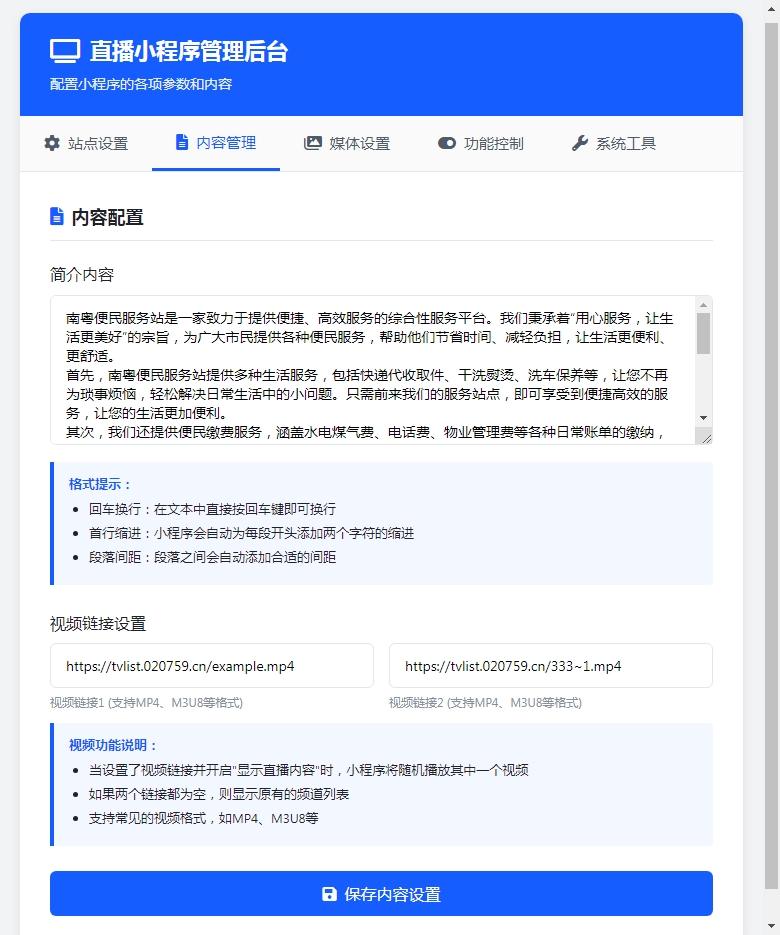Click the 直播小程序管理后台 title

coord(189,51)
